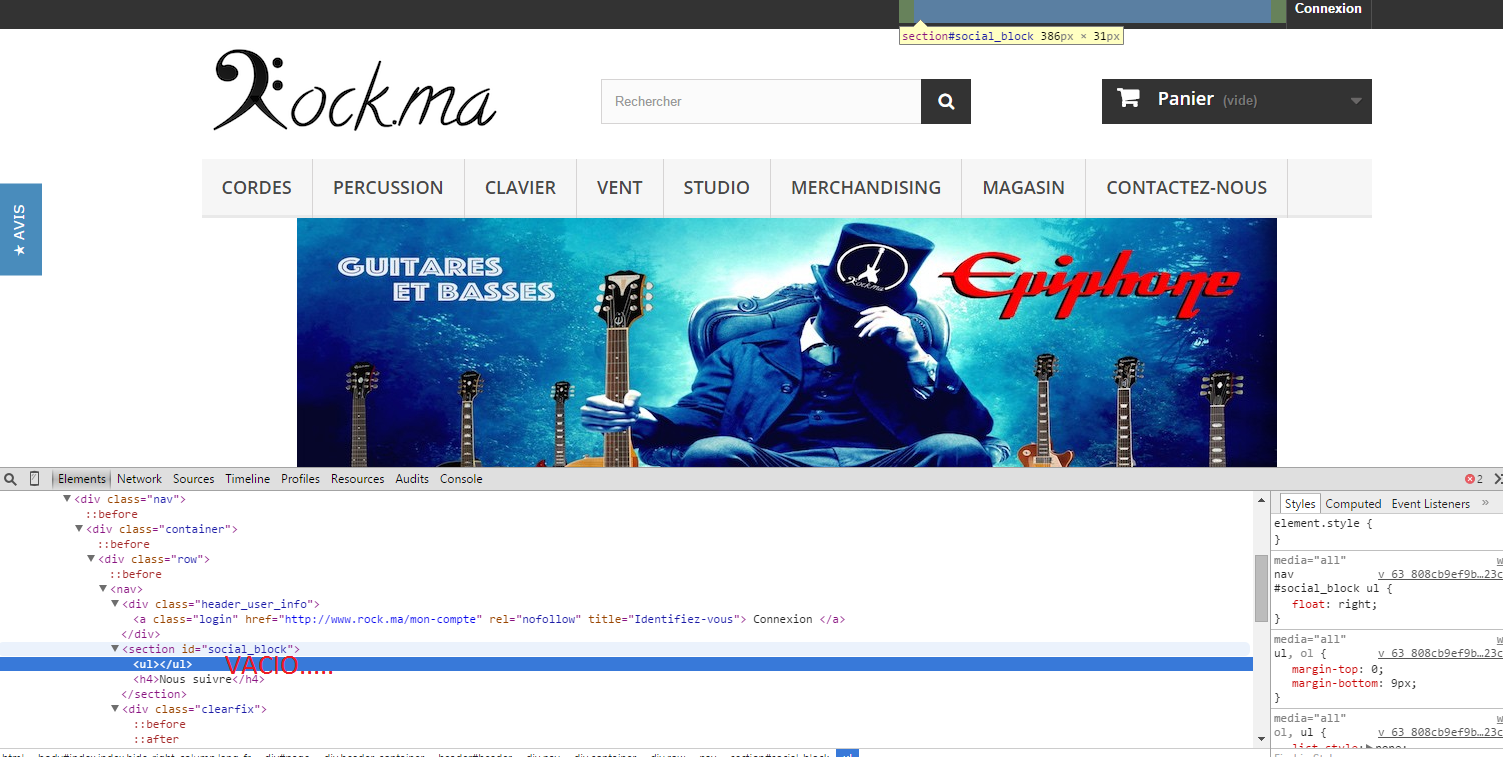Click the Elements panel scrollbar down arrow
The height and width of the screenshot is (757, 1503).
point(1261,738)
